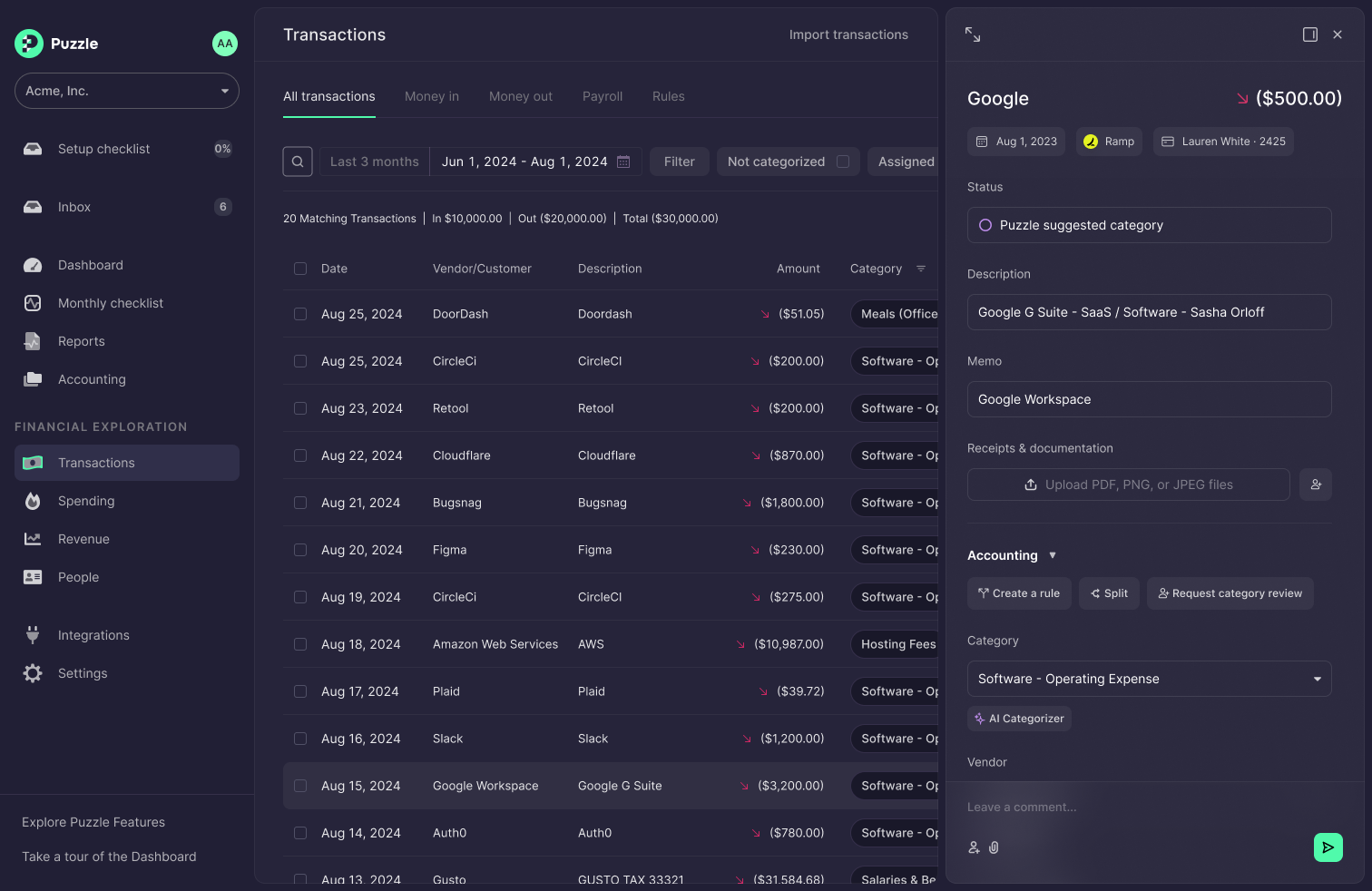Select the Cloudflare row checkbox
The image size is (1372, 891).
[x=300, y=455]
